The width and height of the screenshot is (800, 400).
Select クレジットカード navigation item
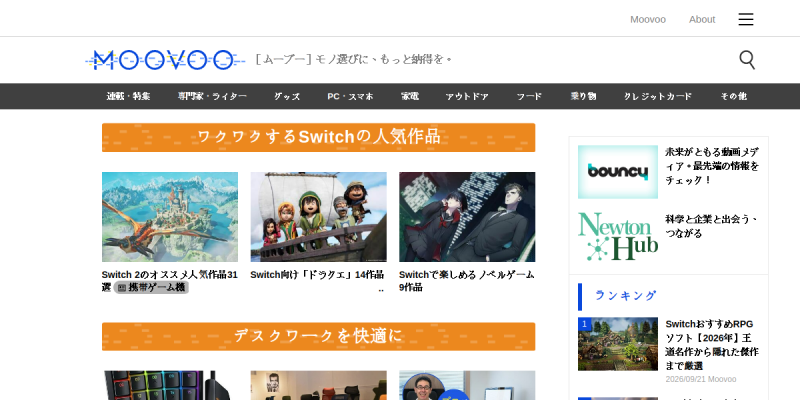[658, 96]
